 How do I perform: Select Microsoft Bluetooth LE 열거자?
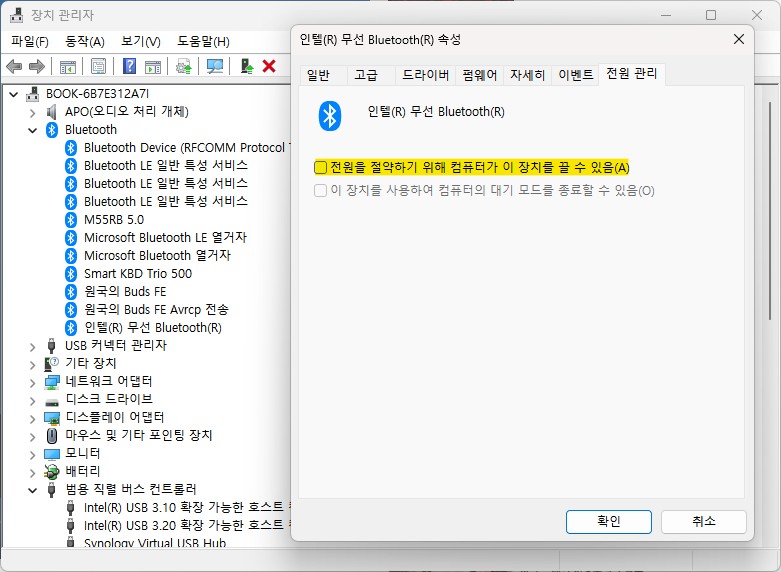click(x=165, y=238)
